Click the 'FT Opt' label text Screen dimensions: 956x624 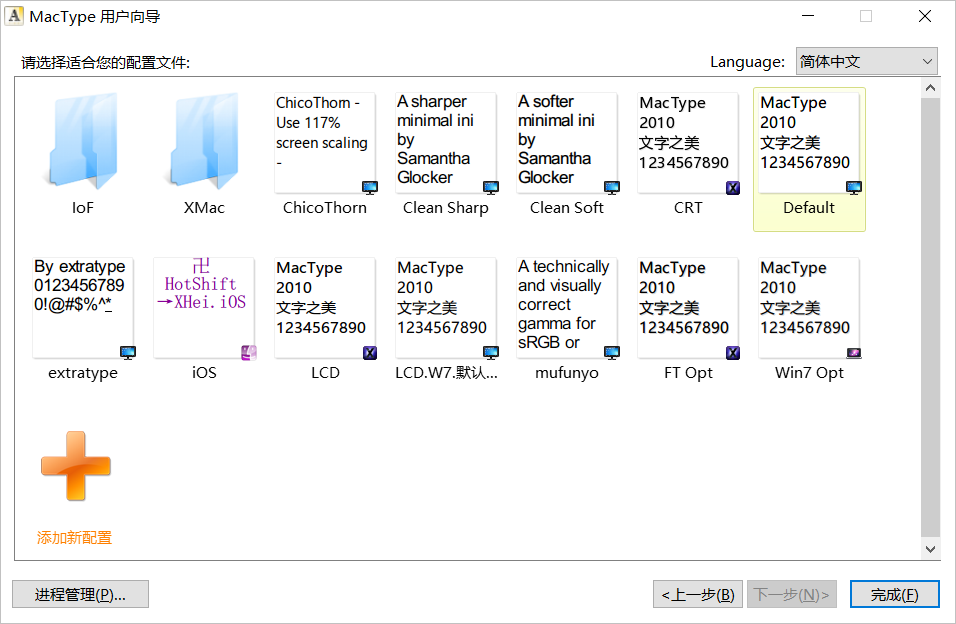[x=688, y=373]
